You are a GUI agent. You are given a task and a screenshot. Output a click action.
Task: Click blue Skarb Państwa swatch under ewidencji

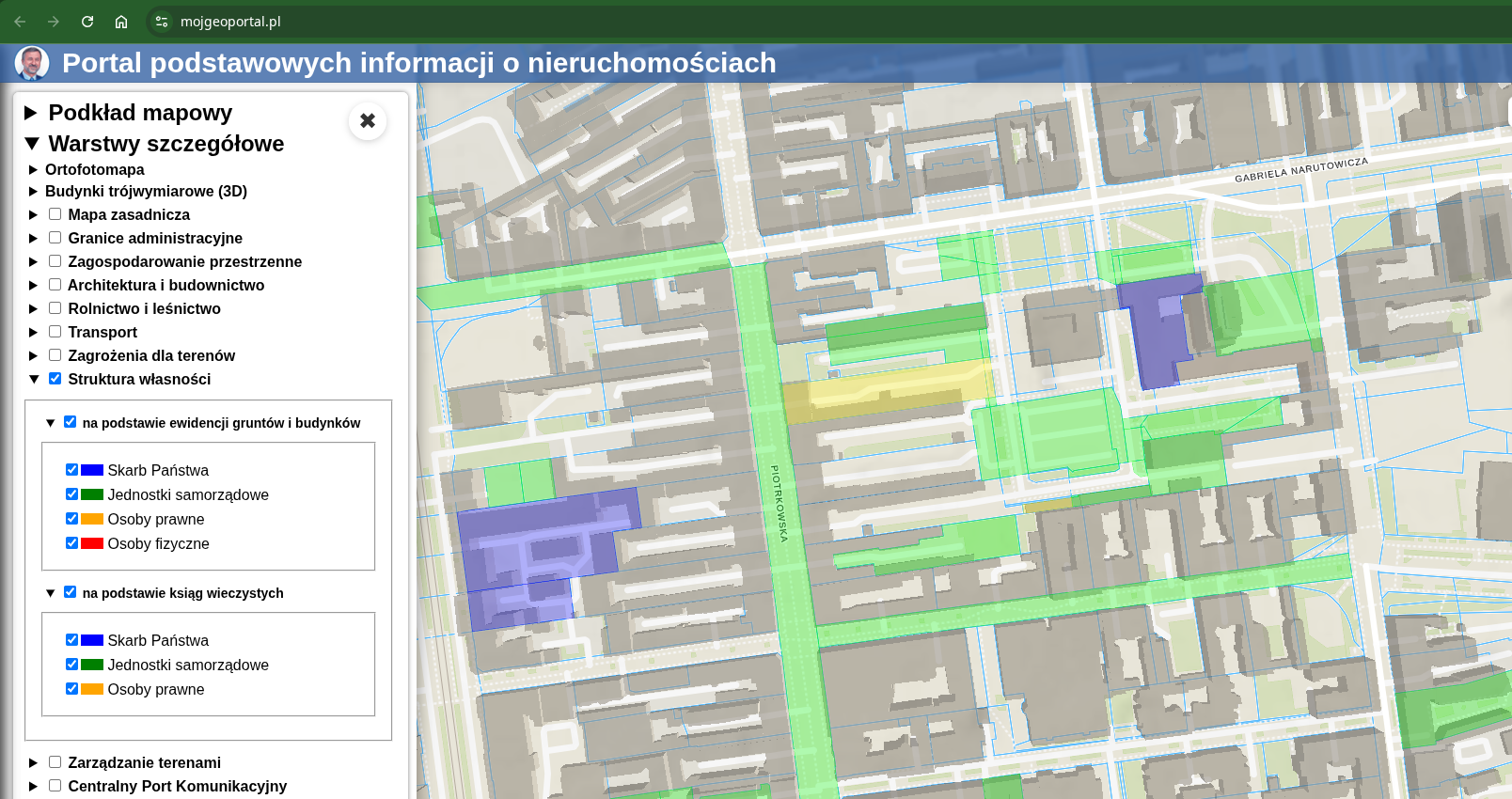pos(91,470)
